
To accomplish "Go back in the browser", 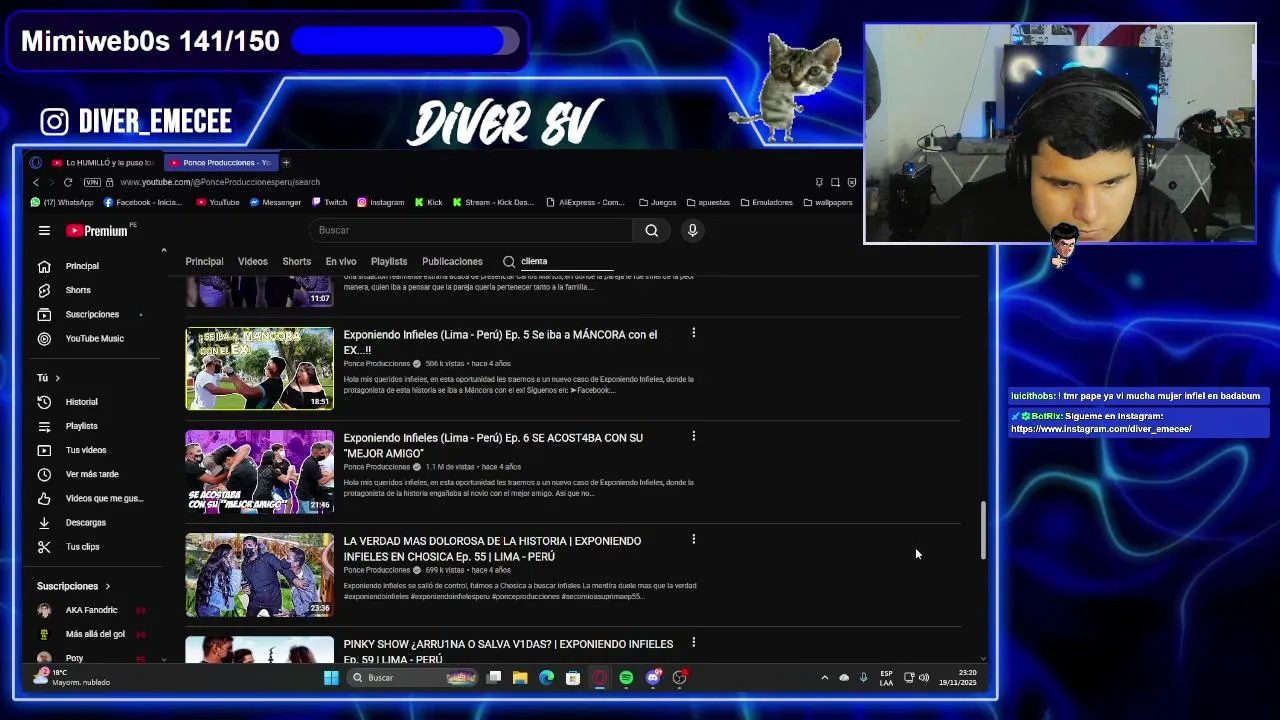I will click(x=36, y=182).
